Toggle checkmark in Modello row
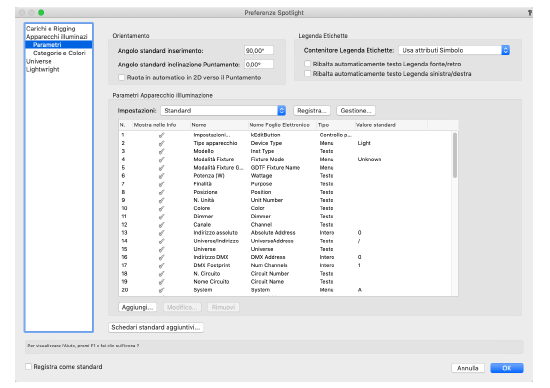 [161, 151]
